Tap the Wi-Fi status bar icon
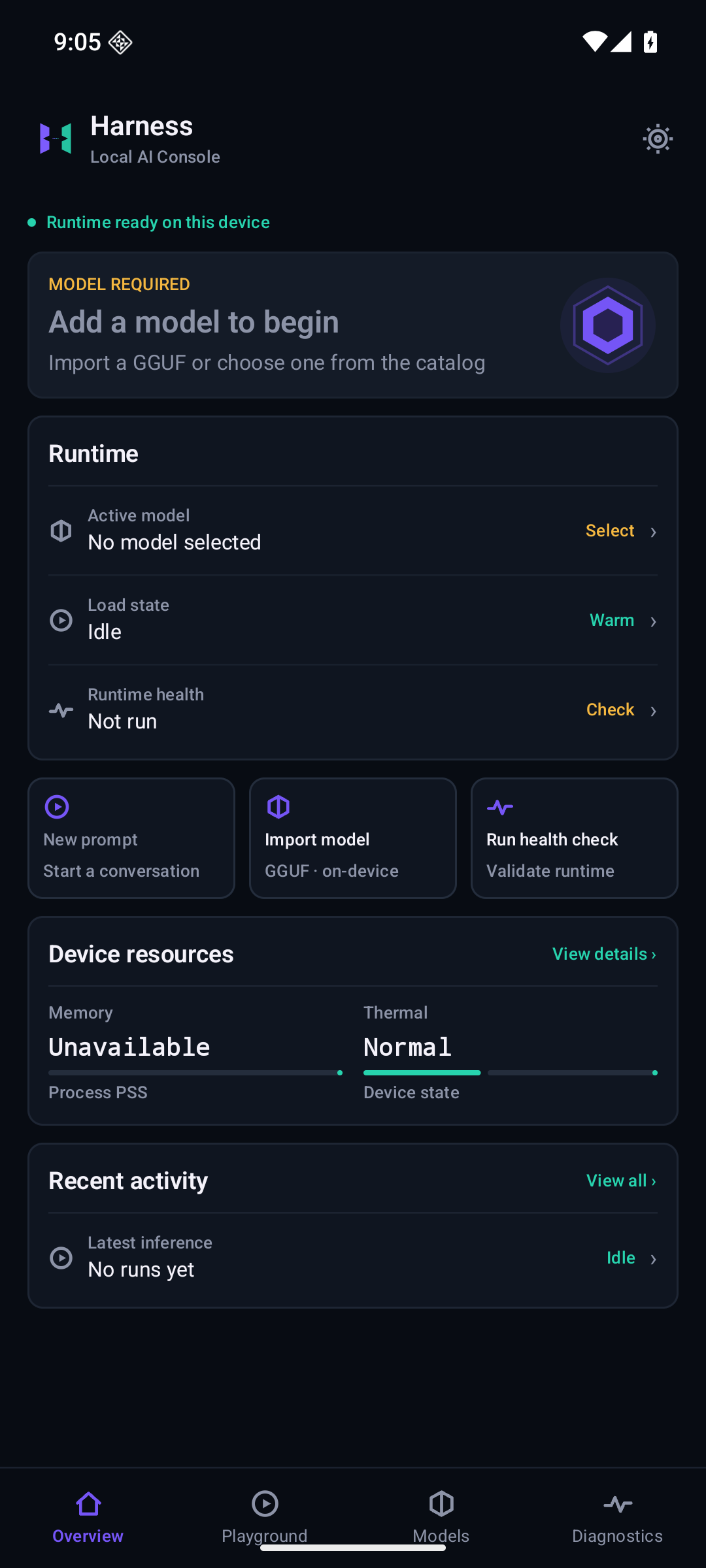Viewport: 706px width, 1568px height. (x=595, y=42)
